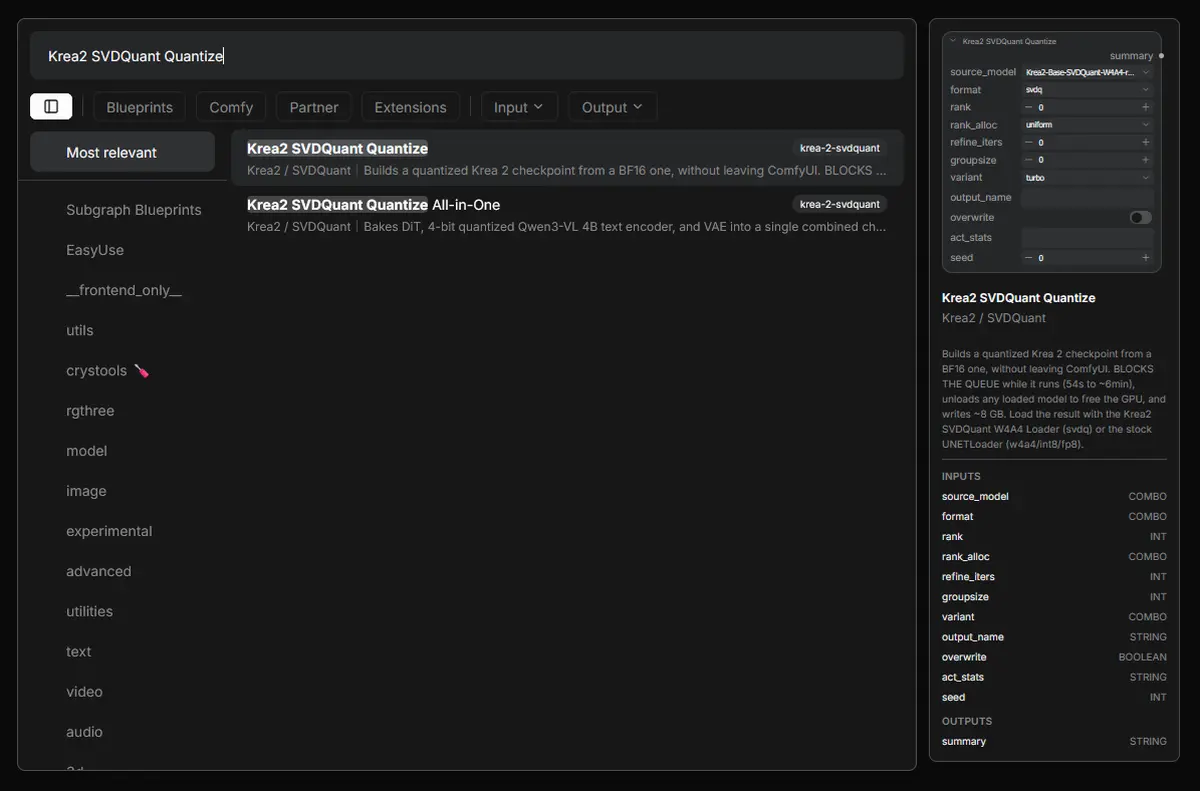Click the description starting 'Bakes DiT'

point(625,226)
